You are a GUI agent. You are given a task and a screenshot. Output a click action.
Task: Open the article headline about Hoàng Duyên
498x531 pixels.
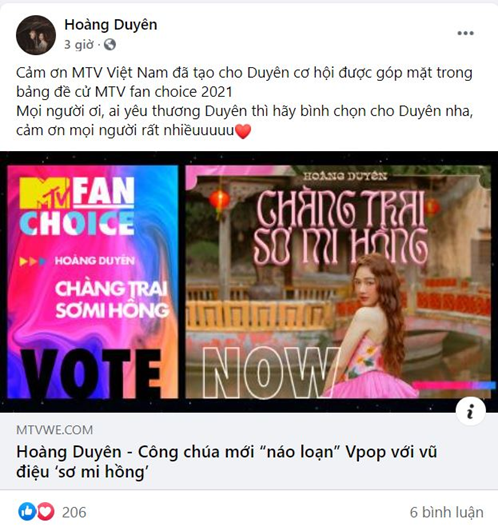pos(227,462)
